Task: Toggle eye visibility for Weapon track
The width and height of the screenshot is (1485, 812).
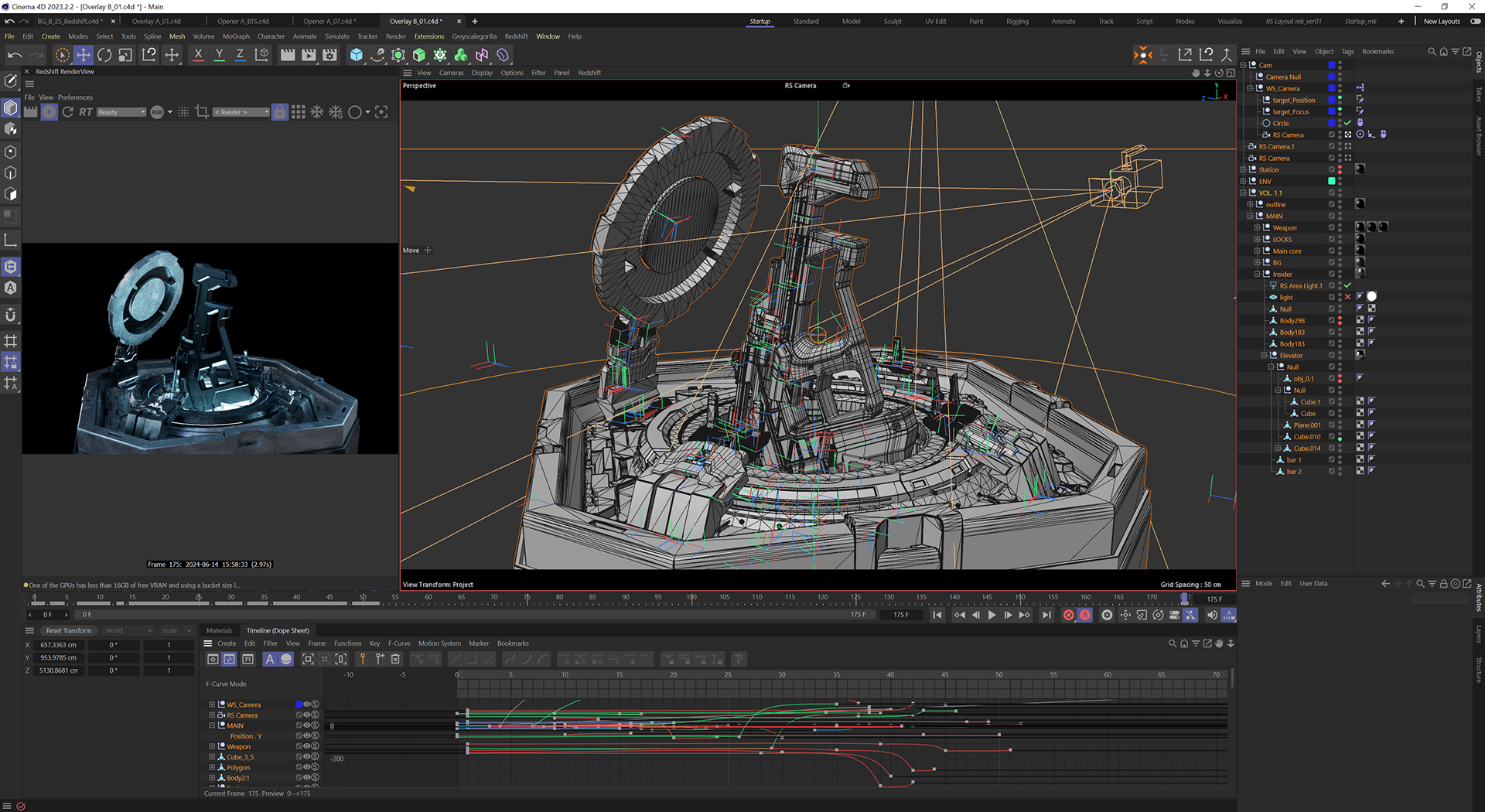Action: [306, 746]
